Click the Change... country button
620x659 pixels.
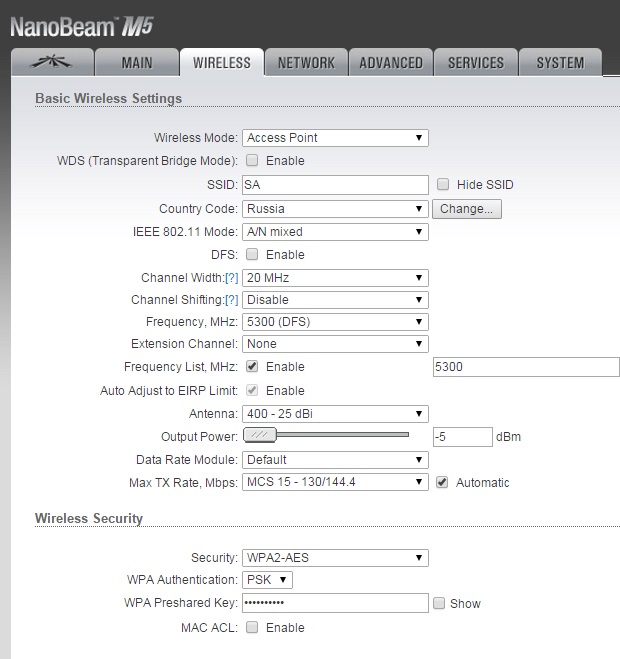[x=467, y=209]
